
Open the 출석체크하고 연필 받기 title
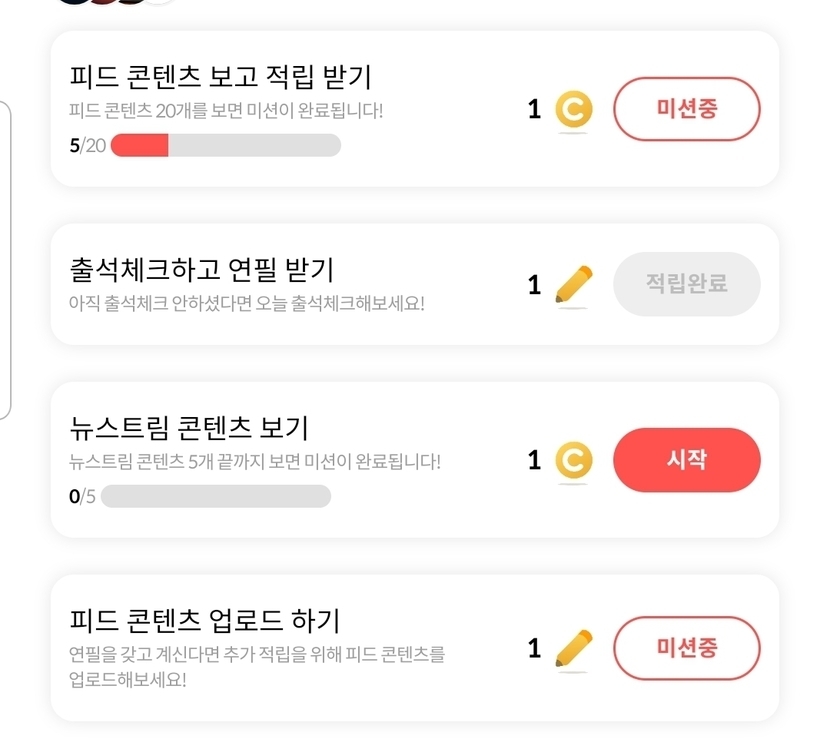click(202, 269)
